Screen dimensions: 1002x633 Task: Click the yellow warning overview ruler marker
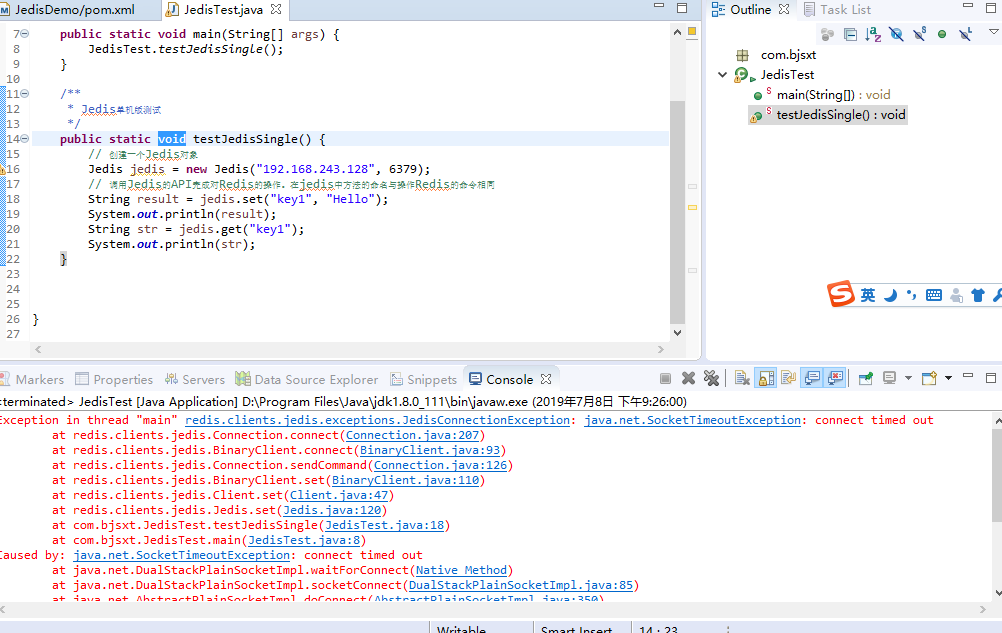692,208
